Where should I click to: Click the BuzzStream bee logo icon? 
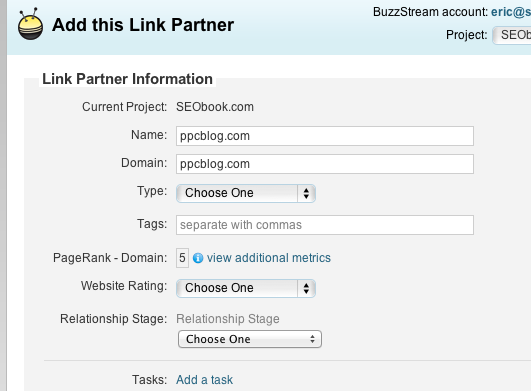tap(30, 24)
